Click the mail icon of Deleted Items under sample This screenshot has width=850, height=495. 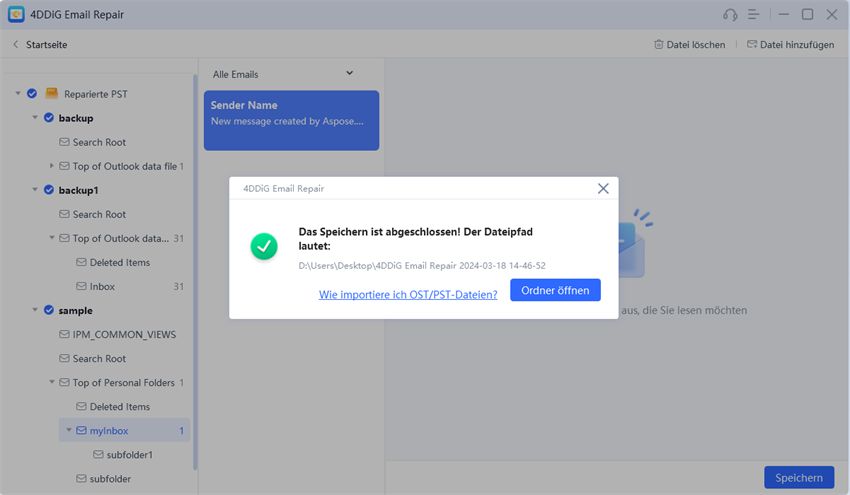[x=81, y=407]
